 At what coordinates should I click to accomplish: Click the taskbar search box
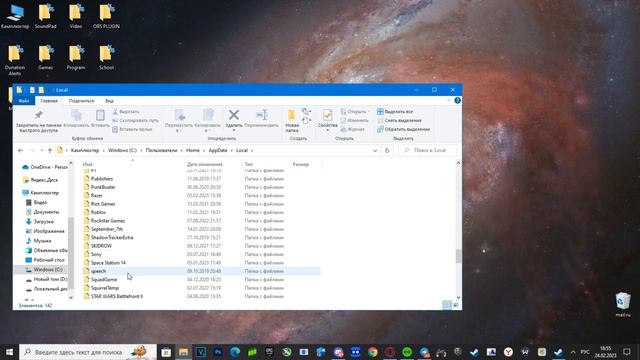(x=88, y=352)
